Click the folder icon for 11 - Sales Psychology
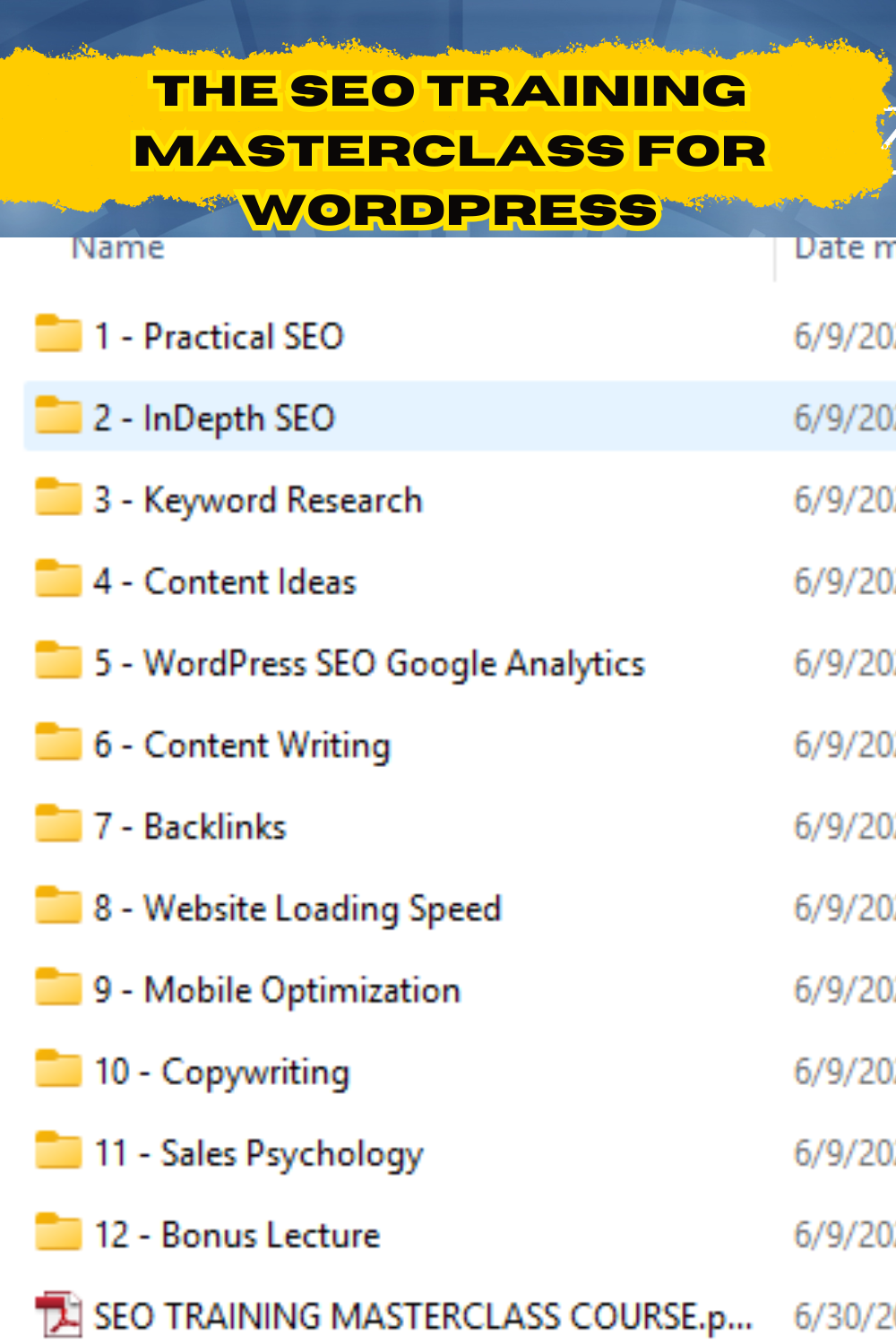Viewport: 896px width, 1344px height. [x=58, y=1150]
